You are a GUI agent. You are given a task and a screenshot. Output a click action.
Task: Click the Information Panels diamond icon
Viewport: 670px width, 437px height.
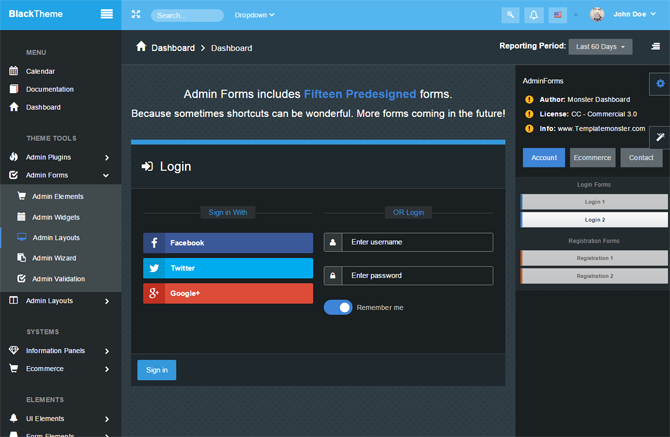14,350
